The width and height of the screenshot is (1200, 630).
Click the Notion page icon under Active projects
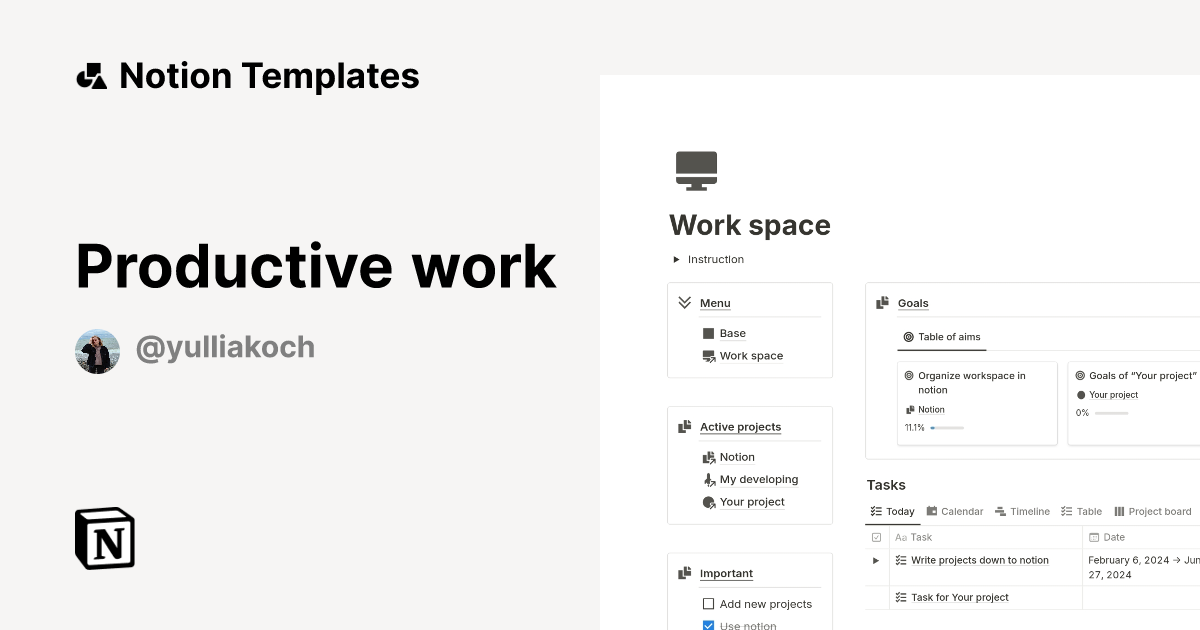click(x=708, y=457)
